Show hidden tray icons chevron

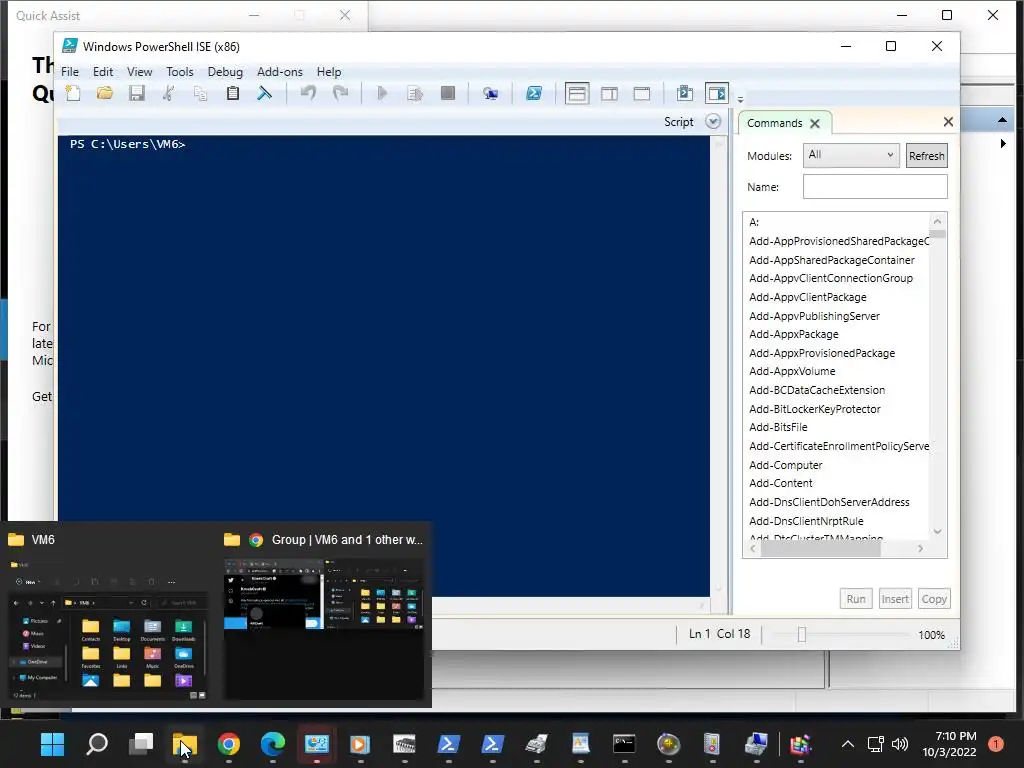848,744
